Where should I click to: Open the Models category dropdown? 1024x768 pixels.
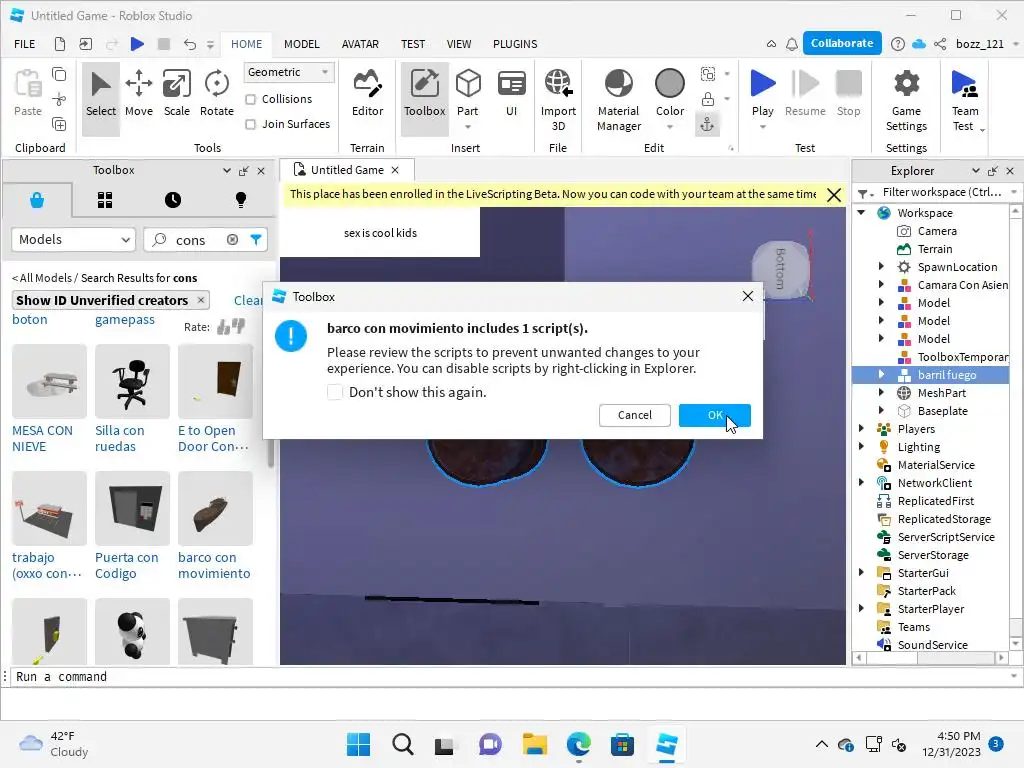tap(73, 240)
